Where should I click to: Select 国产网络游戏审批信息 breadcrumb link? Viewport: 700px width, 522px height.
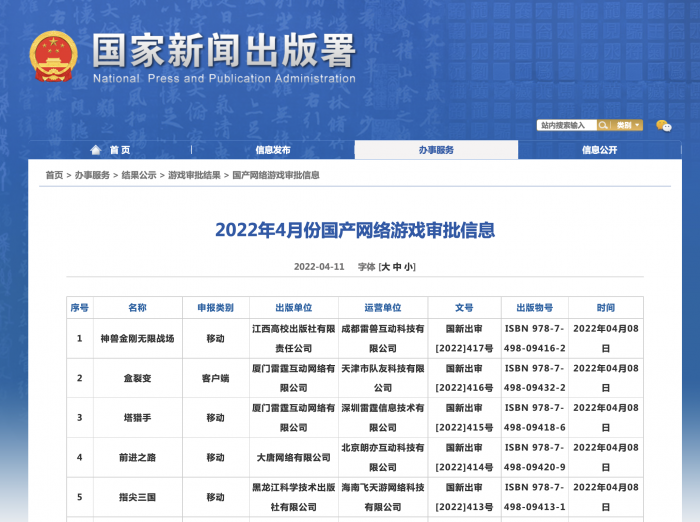coord(276,175)
